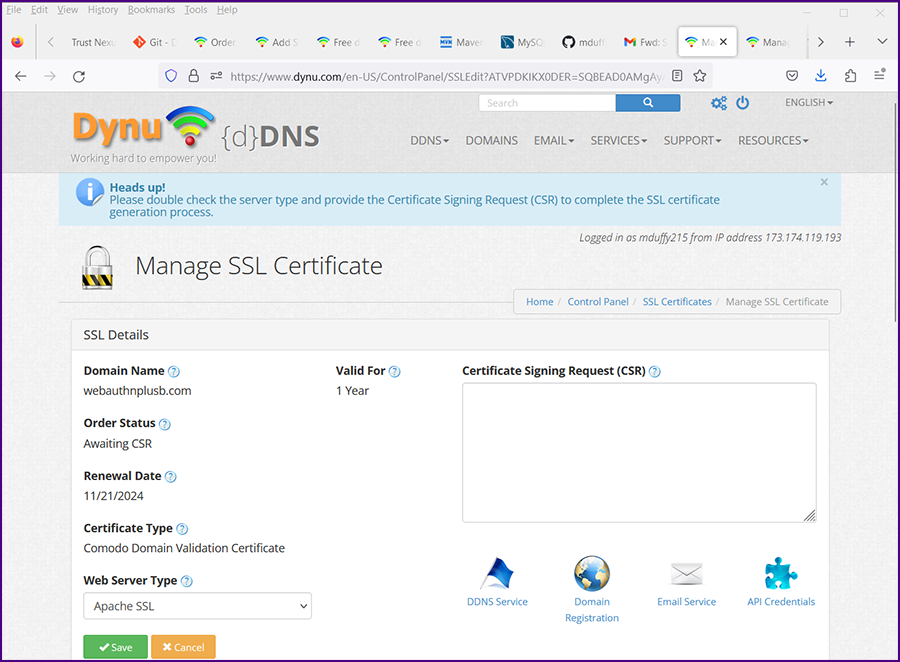Open the History menu
Viewport: 900px width, 662px height.
click(103, 10)
